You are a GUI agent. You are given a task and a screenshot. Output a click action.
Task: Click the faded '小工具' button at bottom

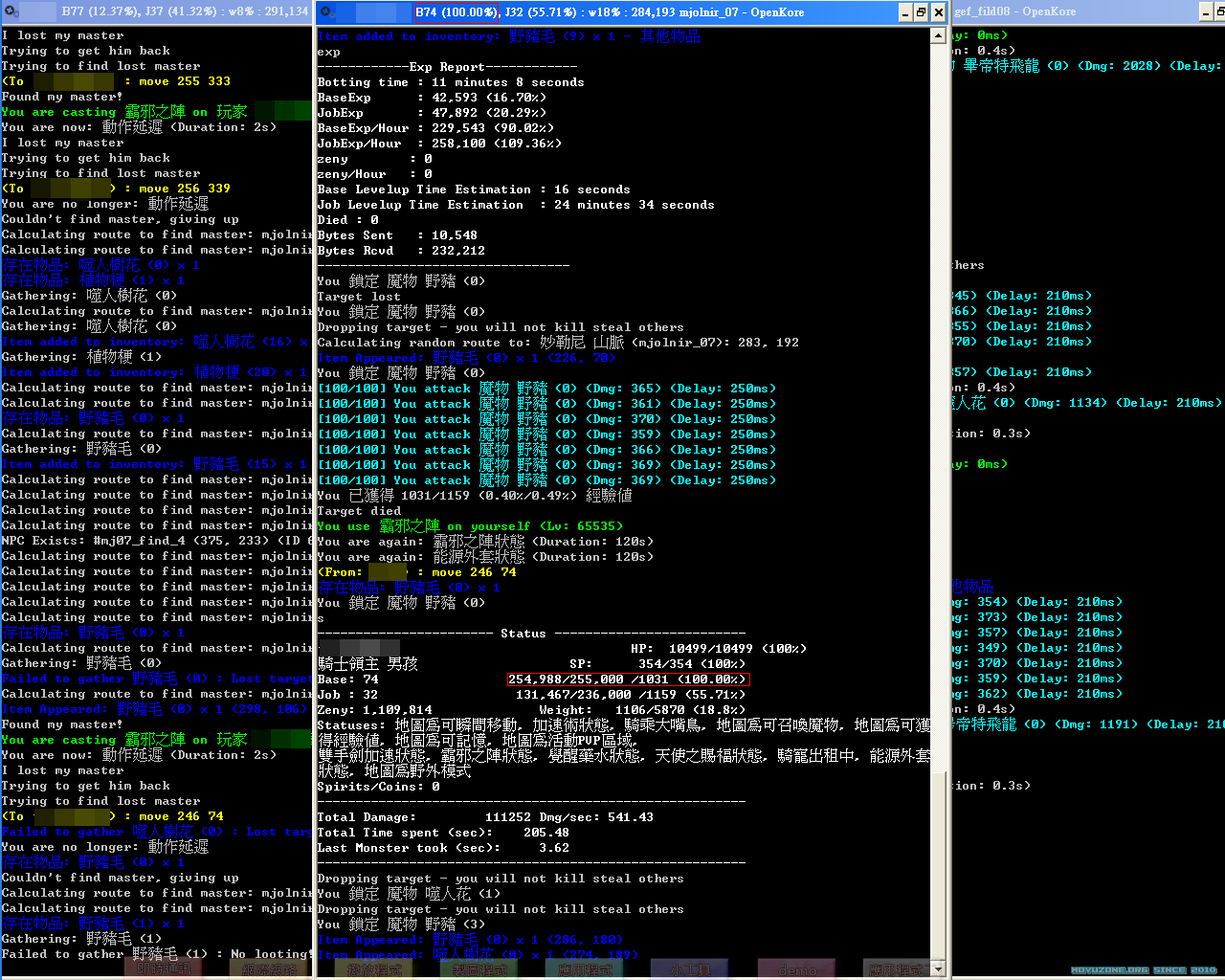click(x=691, y=969)
